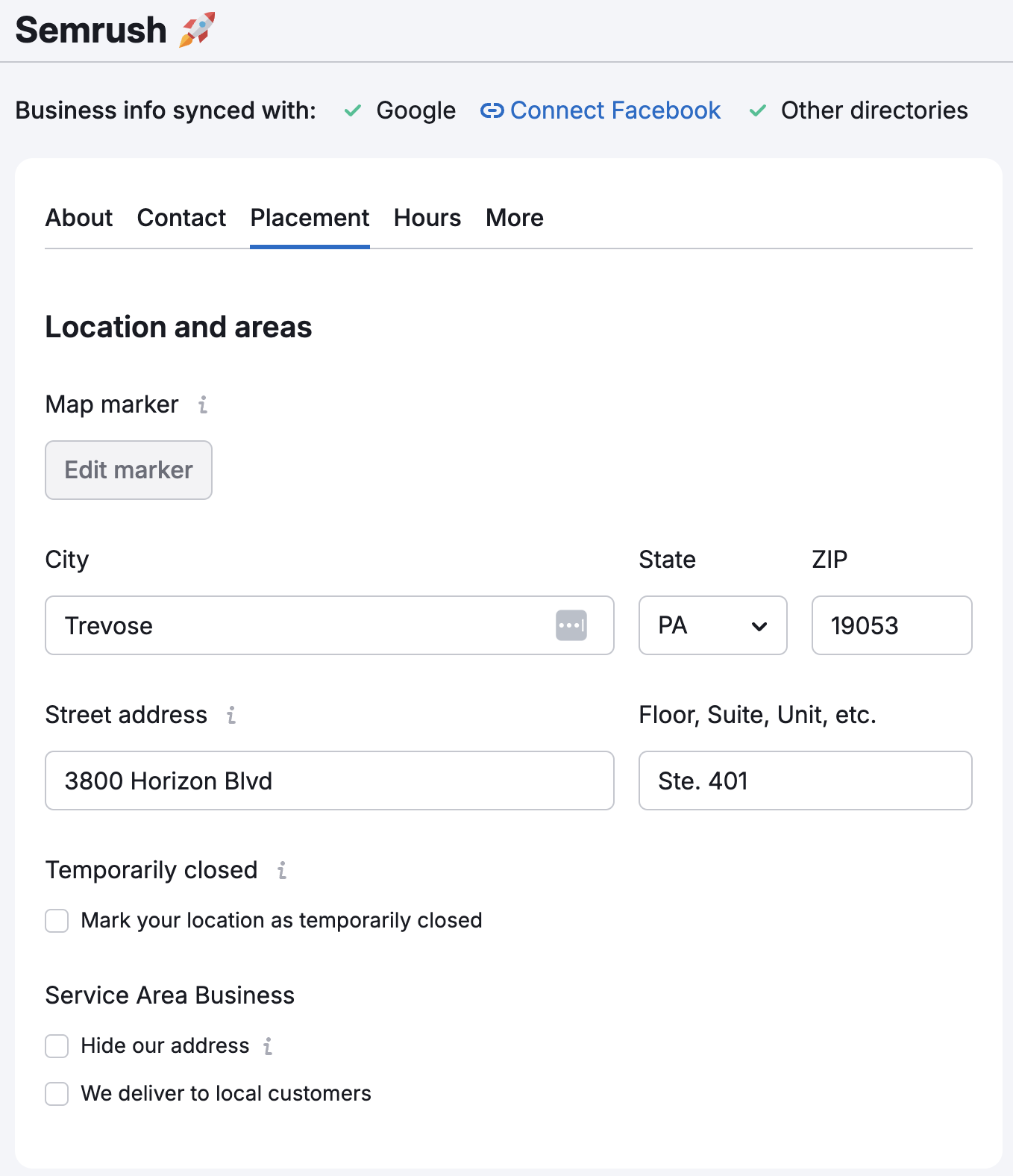The width and height of the screenshot is (1013, 1176).
Task: Follow the Connect Facebook link
Action: pos(615,110)
